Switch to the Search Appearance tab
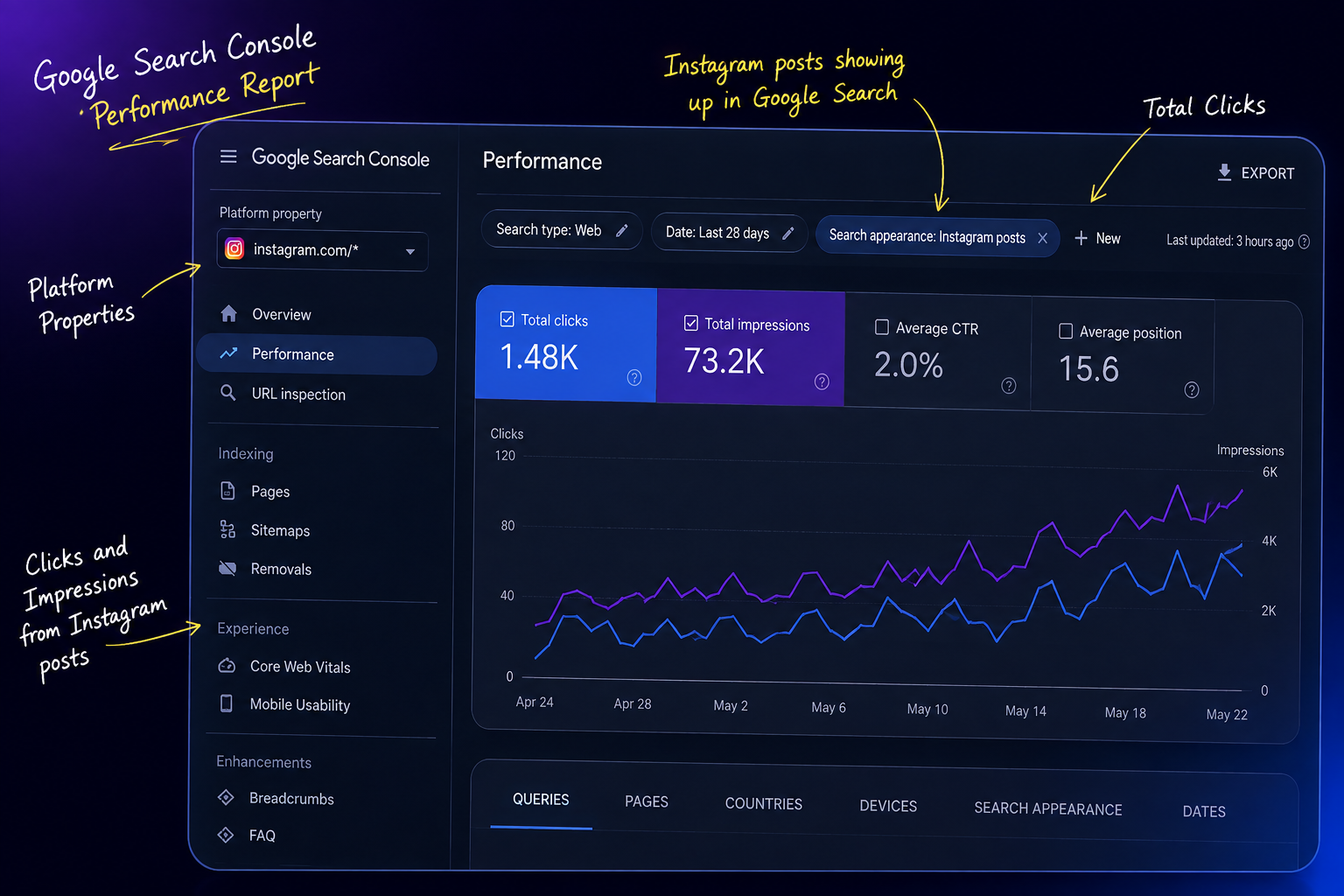1344x896 pixels. tap(1048, 809)
